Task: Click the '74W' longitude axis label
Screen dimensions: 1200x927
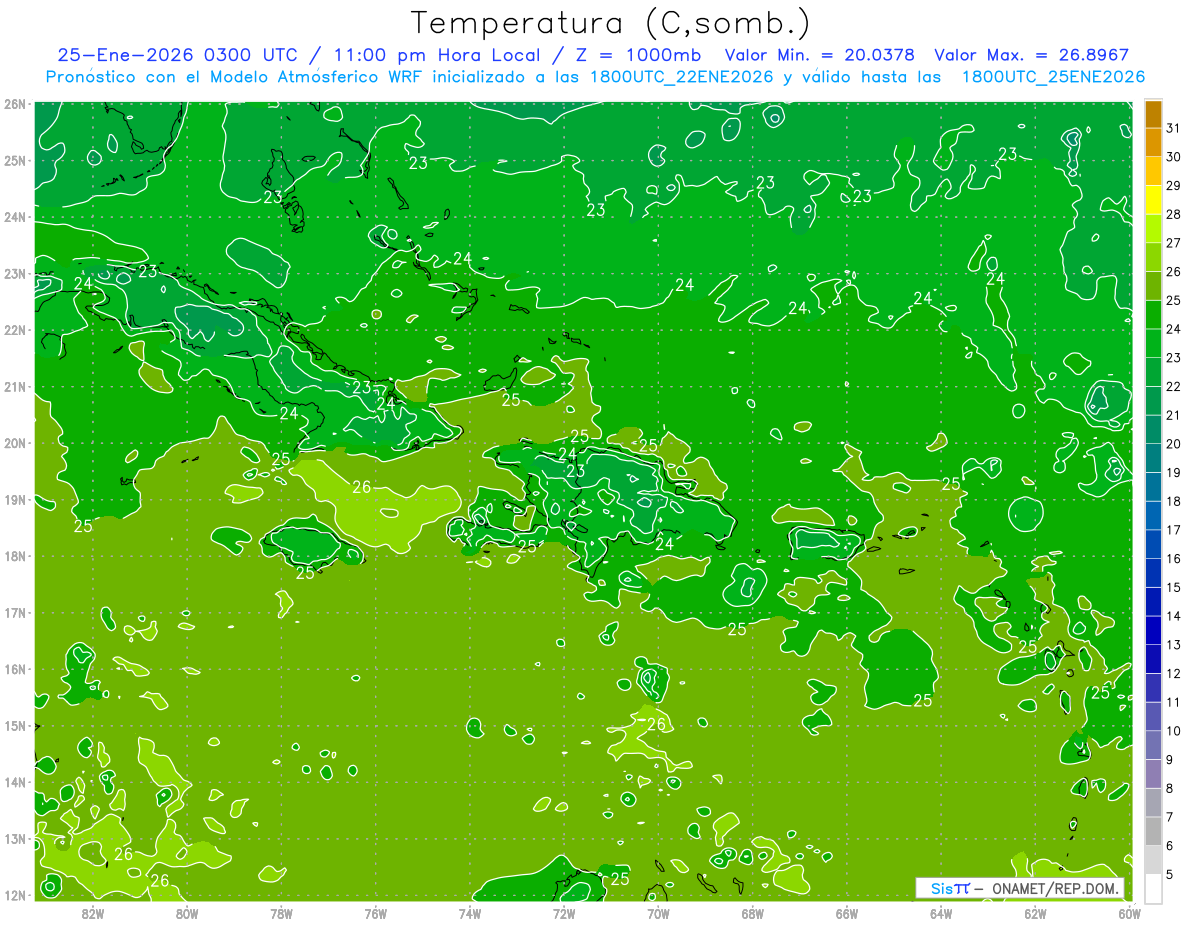Action: pos(469,913)
